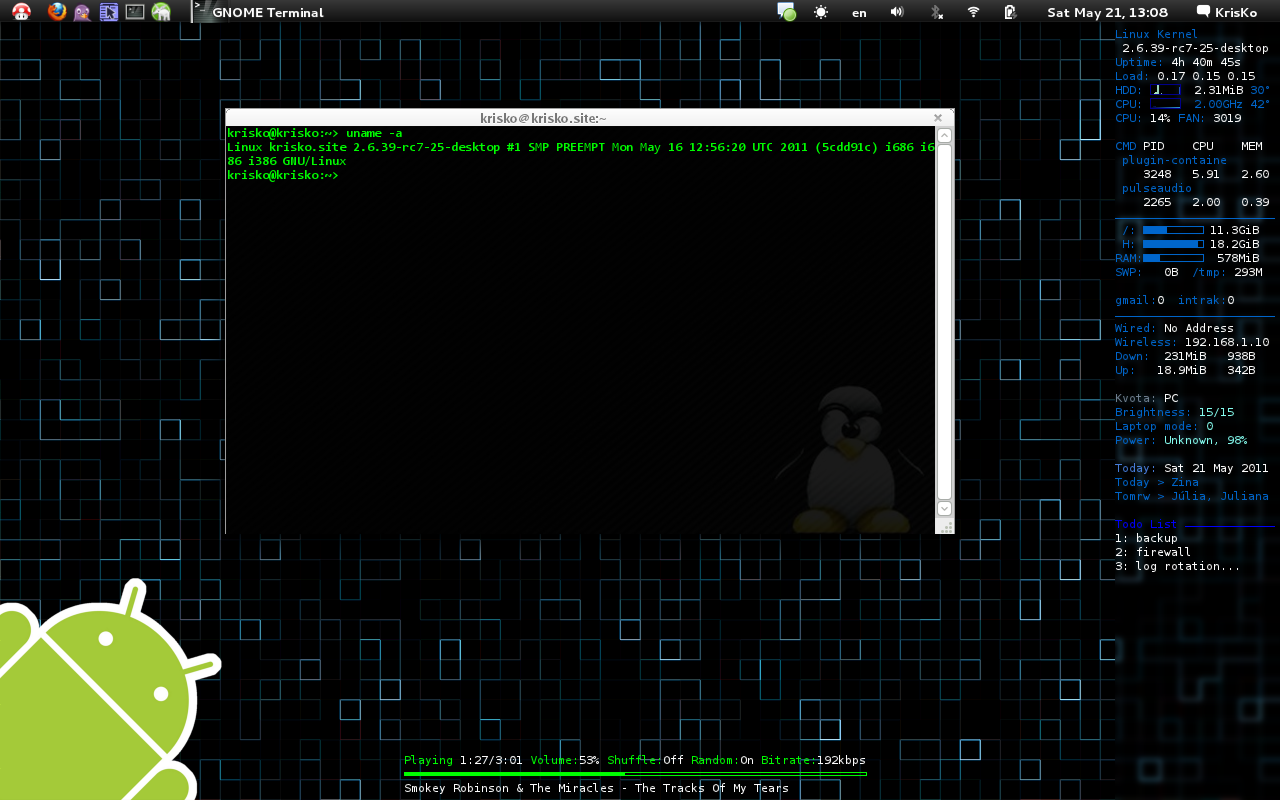Open the volume speaker indicator
Screen dimensions: 1280x800
pos(897,12)
